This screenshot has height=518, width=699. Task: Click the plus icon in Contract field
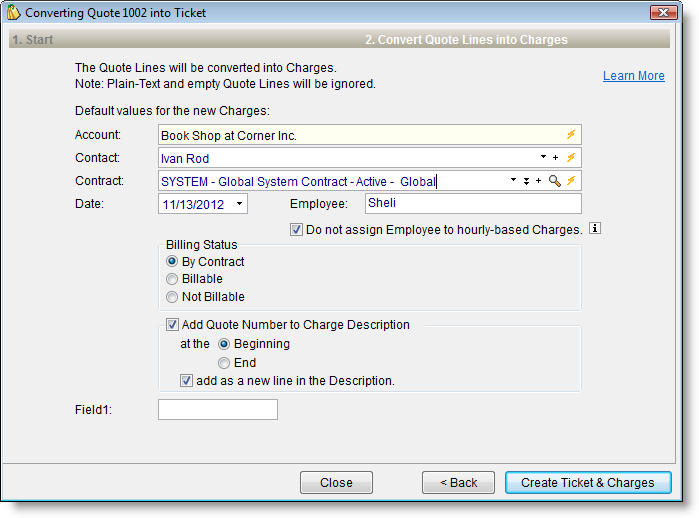(538, 181)
